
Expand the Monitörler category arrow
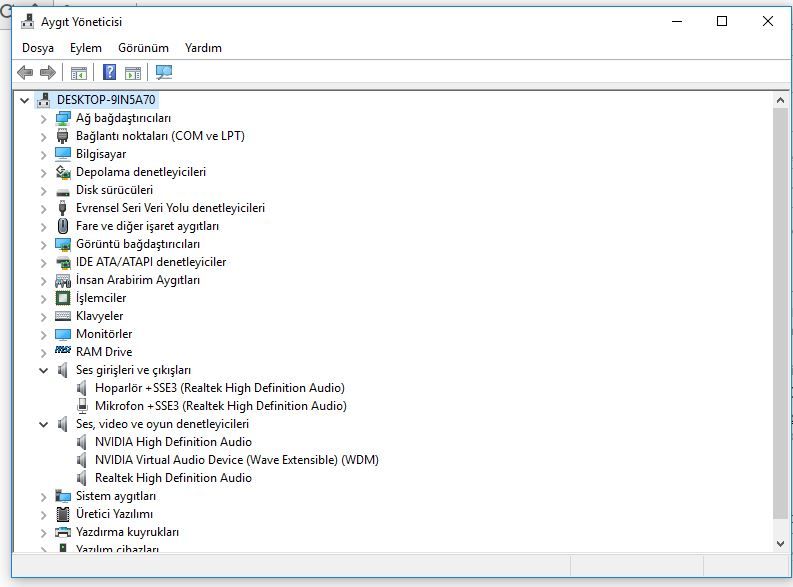[x=43, y=335]
